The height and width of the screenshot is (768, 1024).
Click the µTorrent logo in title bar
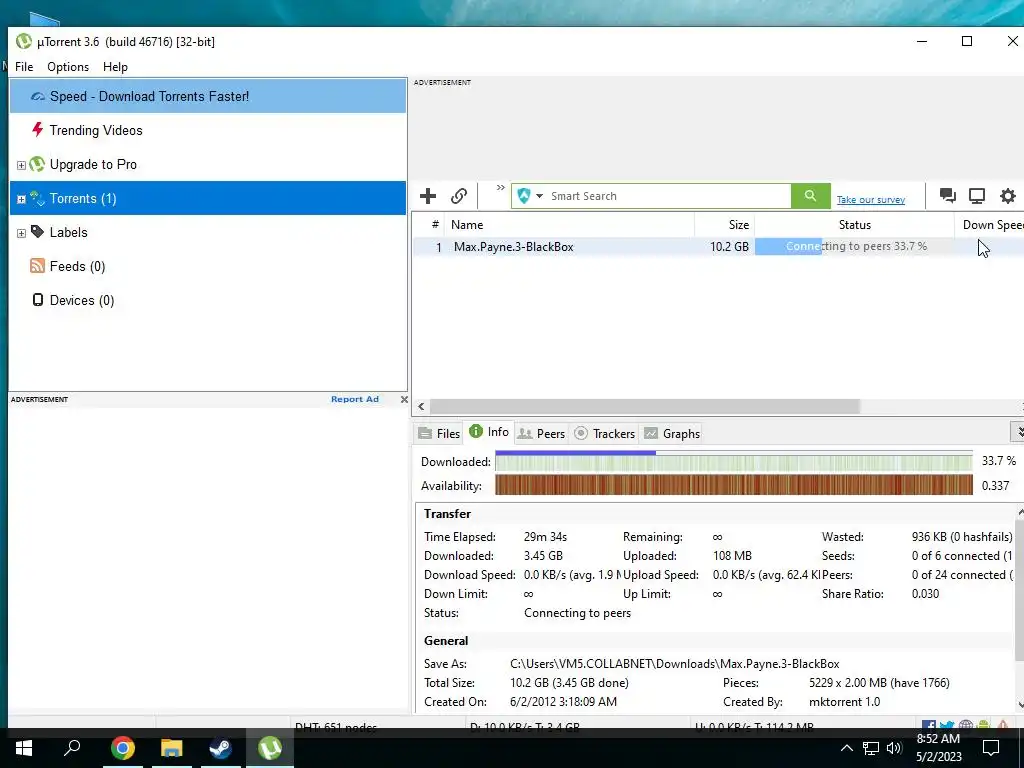click(24, 41)
